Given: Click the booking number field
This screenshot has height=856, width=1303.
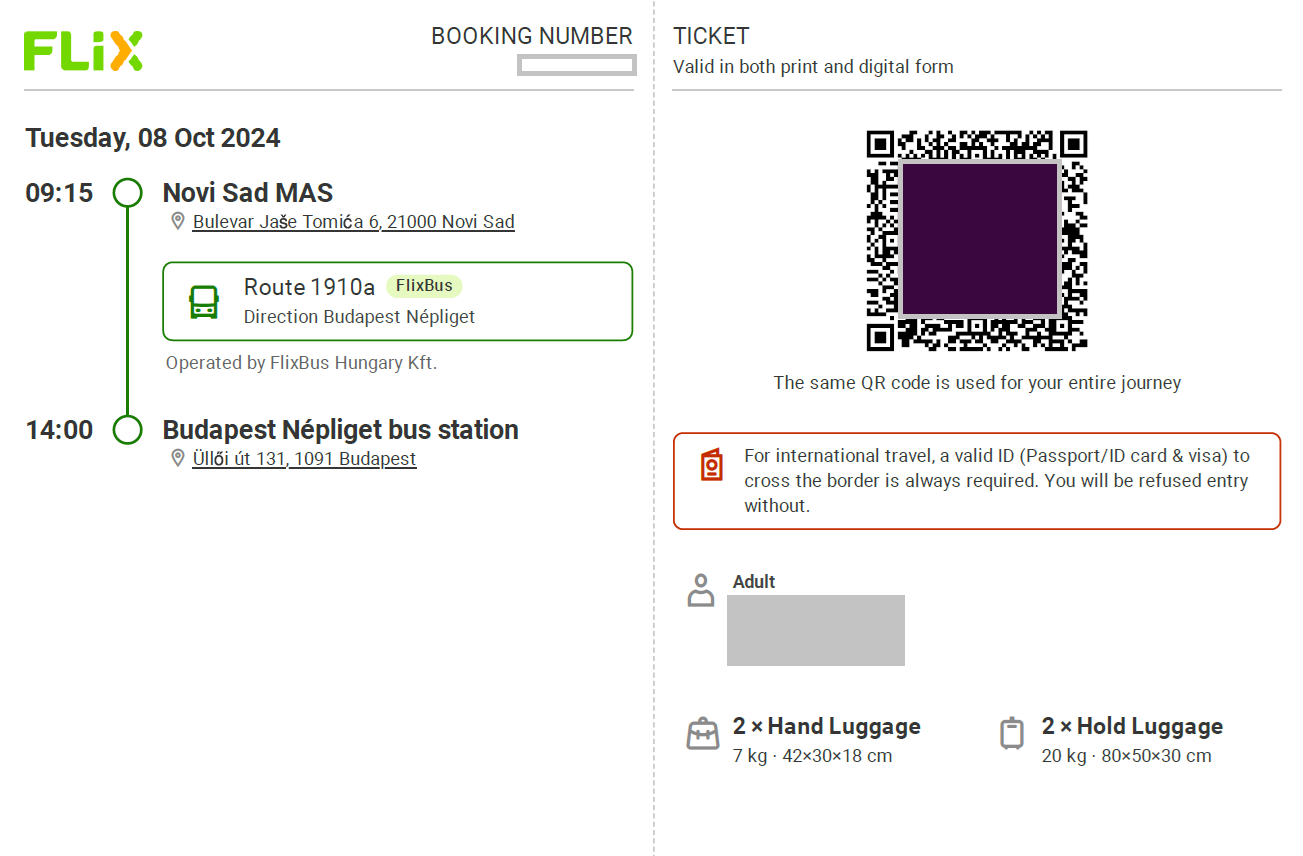Looking at the screenshot, I should pos(576,65).
